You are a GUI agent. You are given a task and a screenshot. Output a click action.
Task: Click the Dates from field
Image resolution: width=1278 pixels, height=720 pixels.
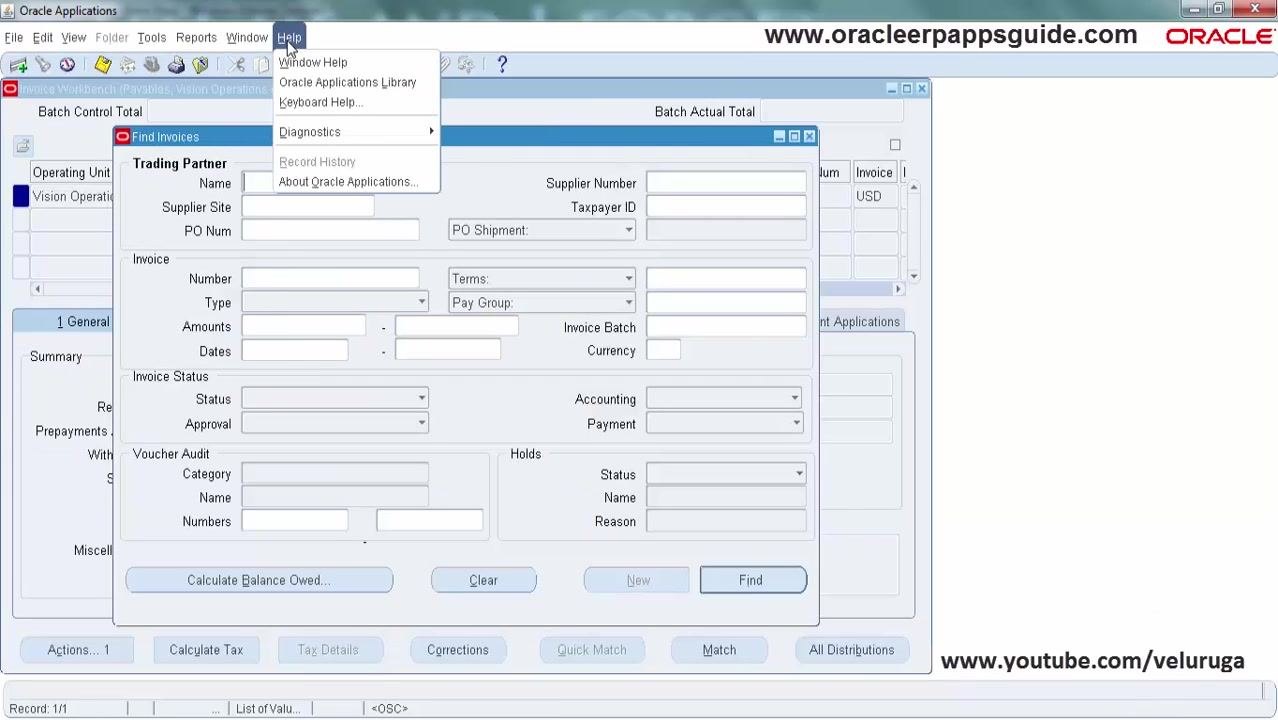click(x=295, y=351)
